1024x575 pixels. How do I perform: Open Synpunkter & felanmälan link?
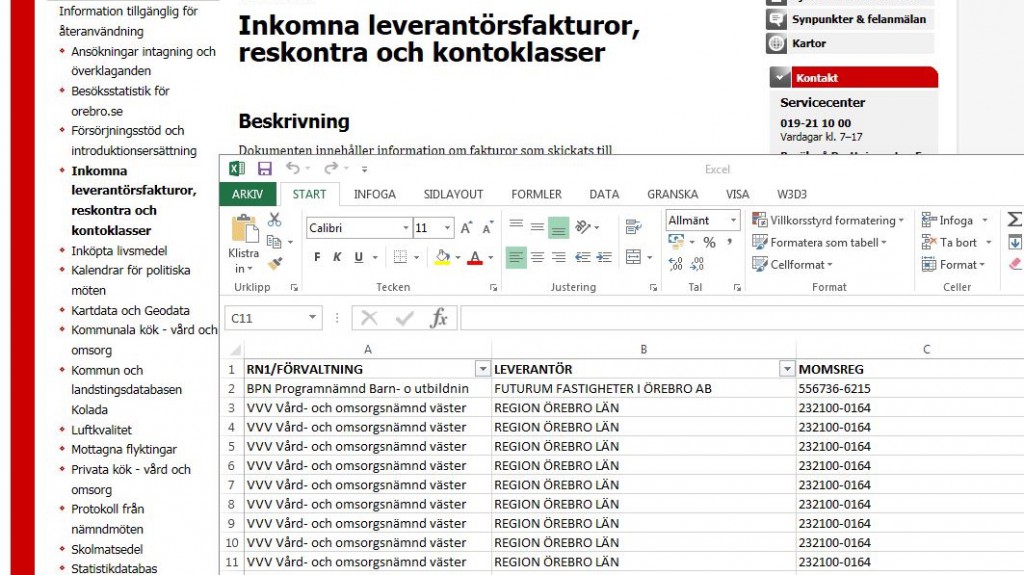pyautogui.click(x=858, y=19)
